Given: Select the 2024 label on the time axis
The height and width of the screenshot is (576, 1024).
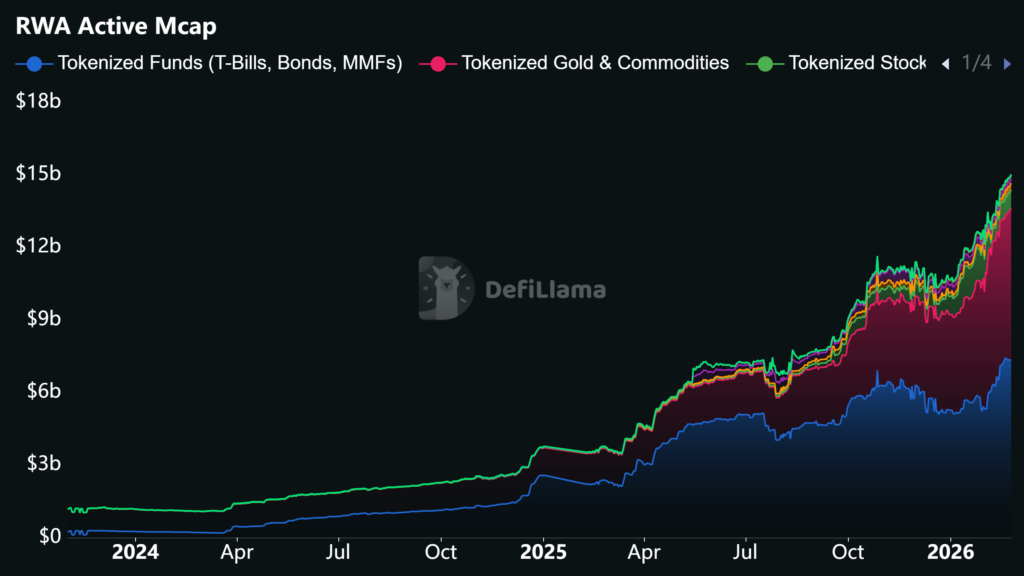Looking at the screenshot, I should point(134,552).
